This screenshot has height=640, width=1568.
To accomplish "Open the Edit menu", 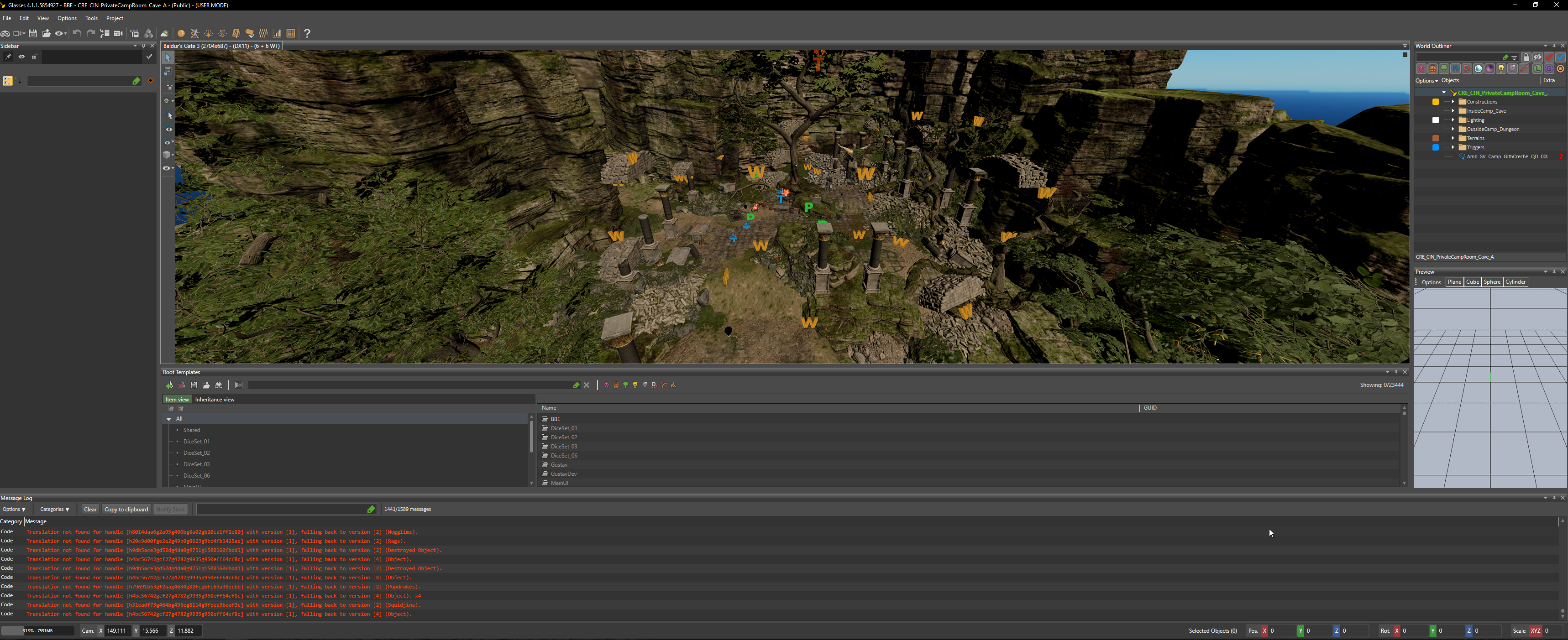I will (x=24, y=18).
